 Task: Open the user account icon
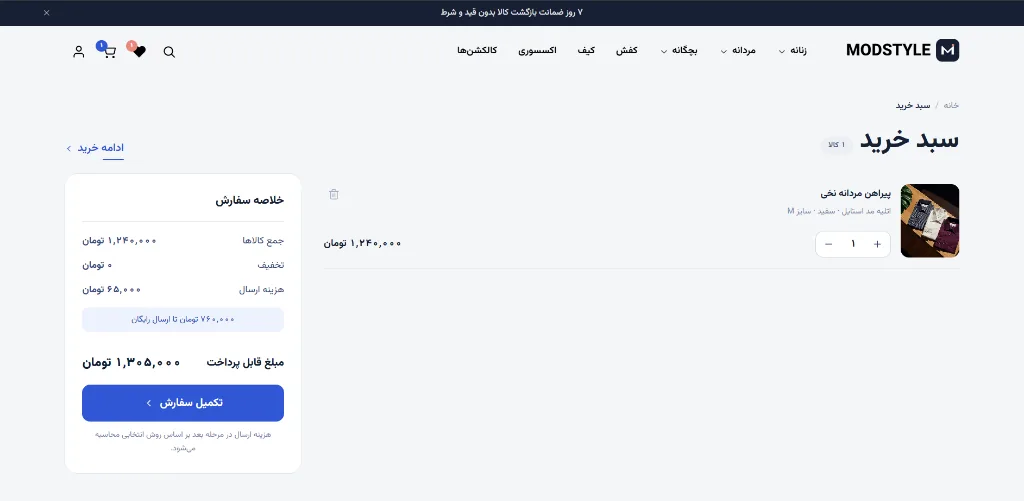pyautogui.click(x=79, y=52)
